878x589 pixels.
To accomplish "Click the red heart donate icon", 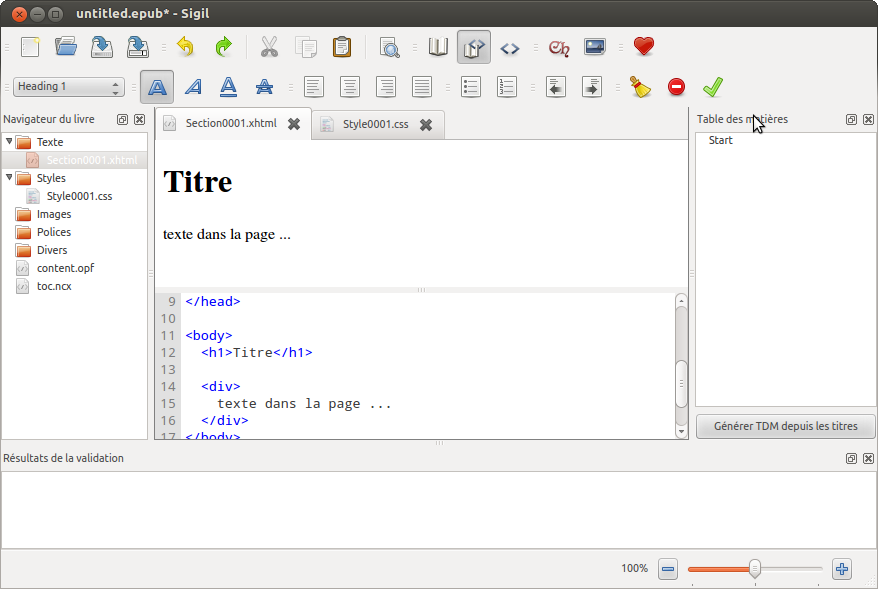I will point(644,46).
